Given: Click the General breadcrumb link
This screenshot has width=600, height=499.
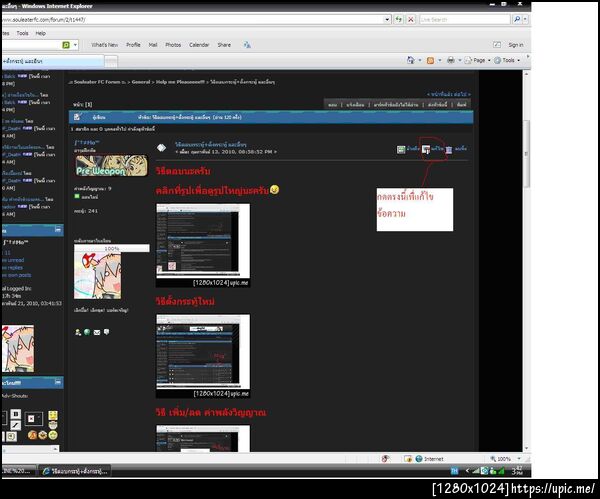Looking at the screenshot, I should [141, 82].
